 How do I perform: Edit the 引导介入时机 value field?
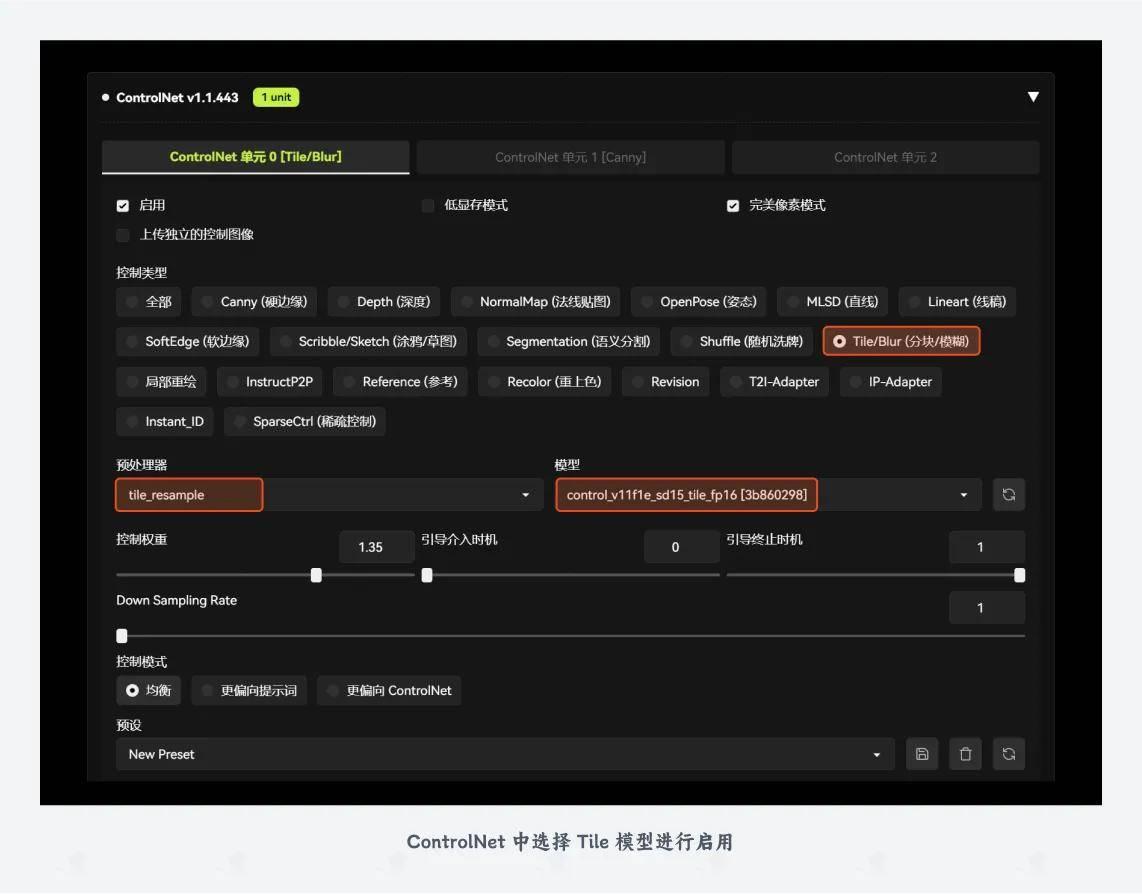coord(682,547)
